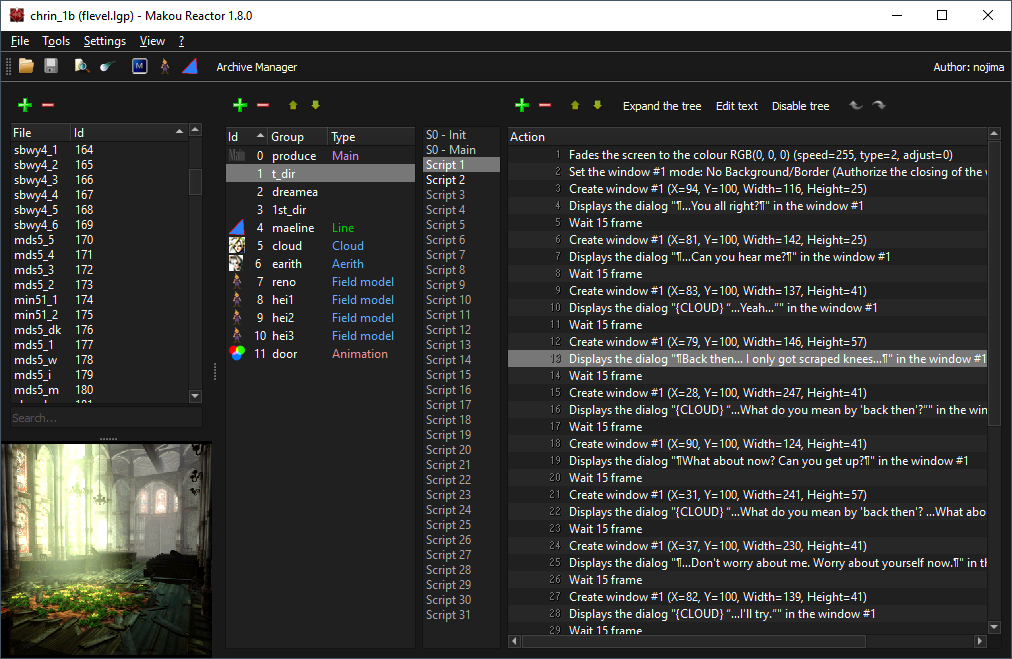Click the Type column header

point(371,137)
